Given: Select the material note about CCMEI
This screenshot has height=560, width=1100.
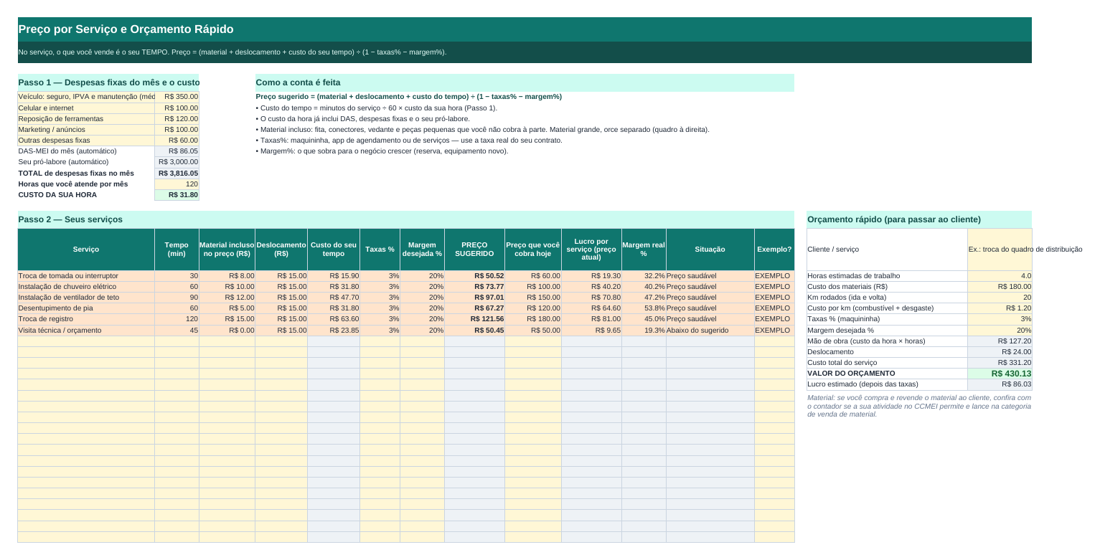Looking at the screenshot, I should tap(919, 406).
